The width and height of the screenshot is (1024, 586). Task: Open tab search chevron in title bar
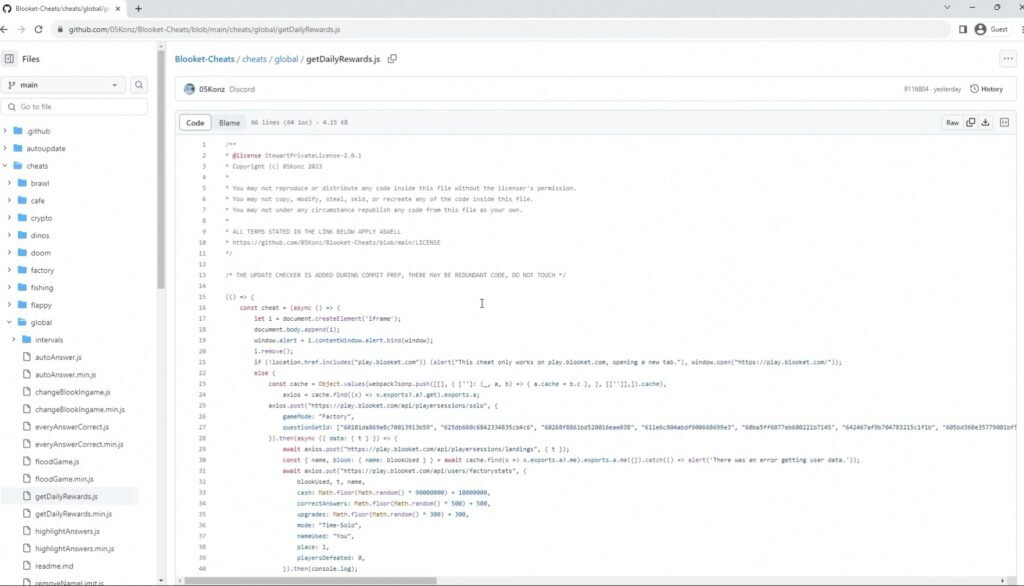pos(947,7)
